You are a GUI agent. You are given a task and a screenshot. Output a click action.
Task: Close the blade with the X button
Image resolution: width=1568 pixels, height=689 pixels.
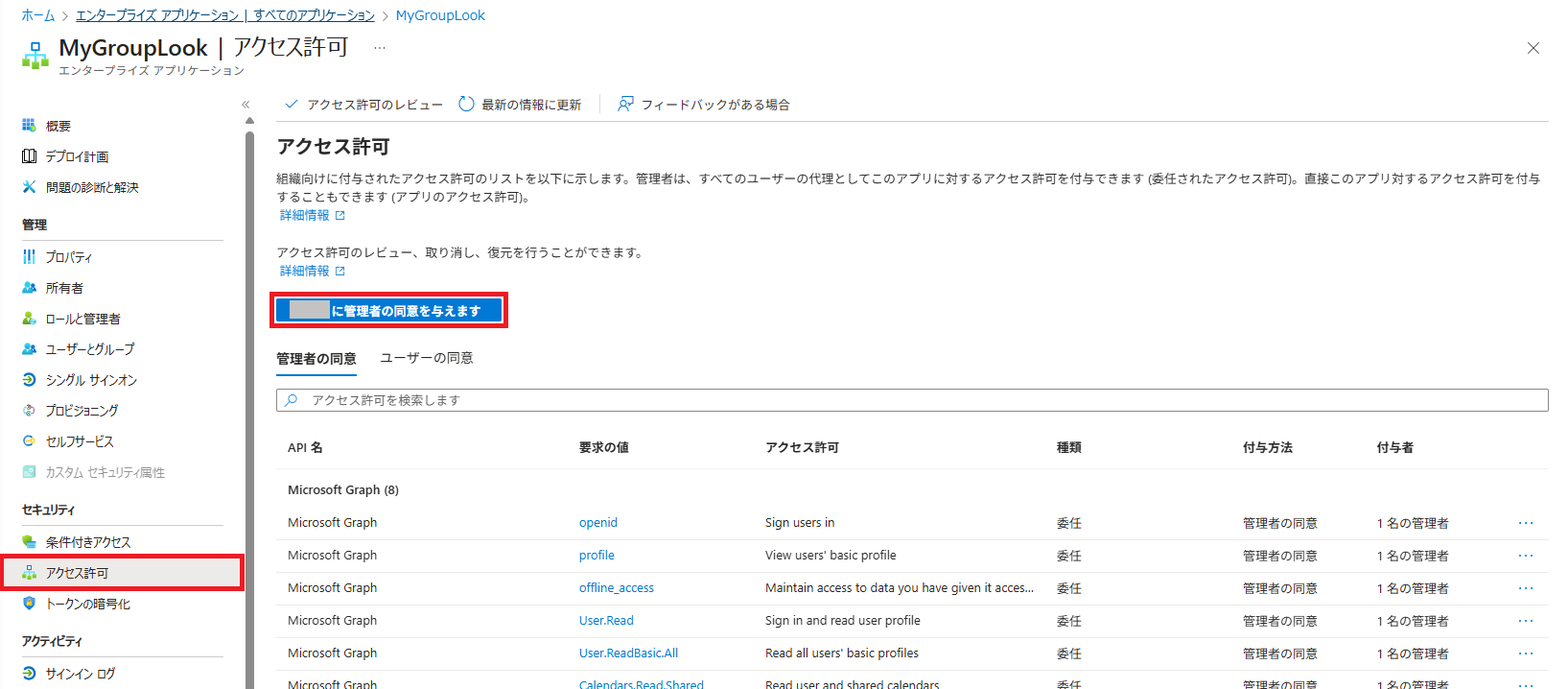coord(1533,48)
